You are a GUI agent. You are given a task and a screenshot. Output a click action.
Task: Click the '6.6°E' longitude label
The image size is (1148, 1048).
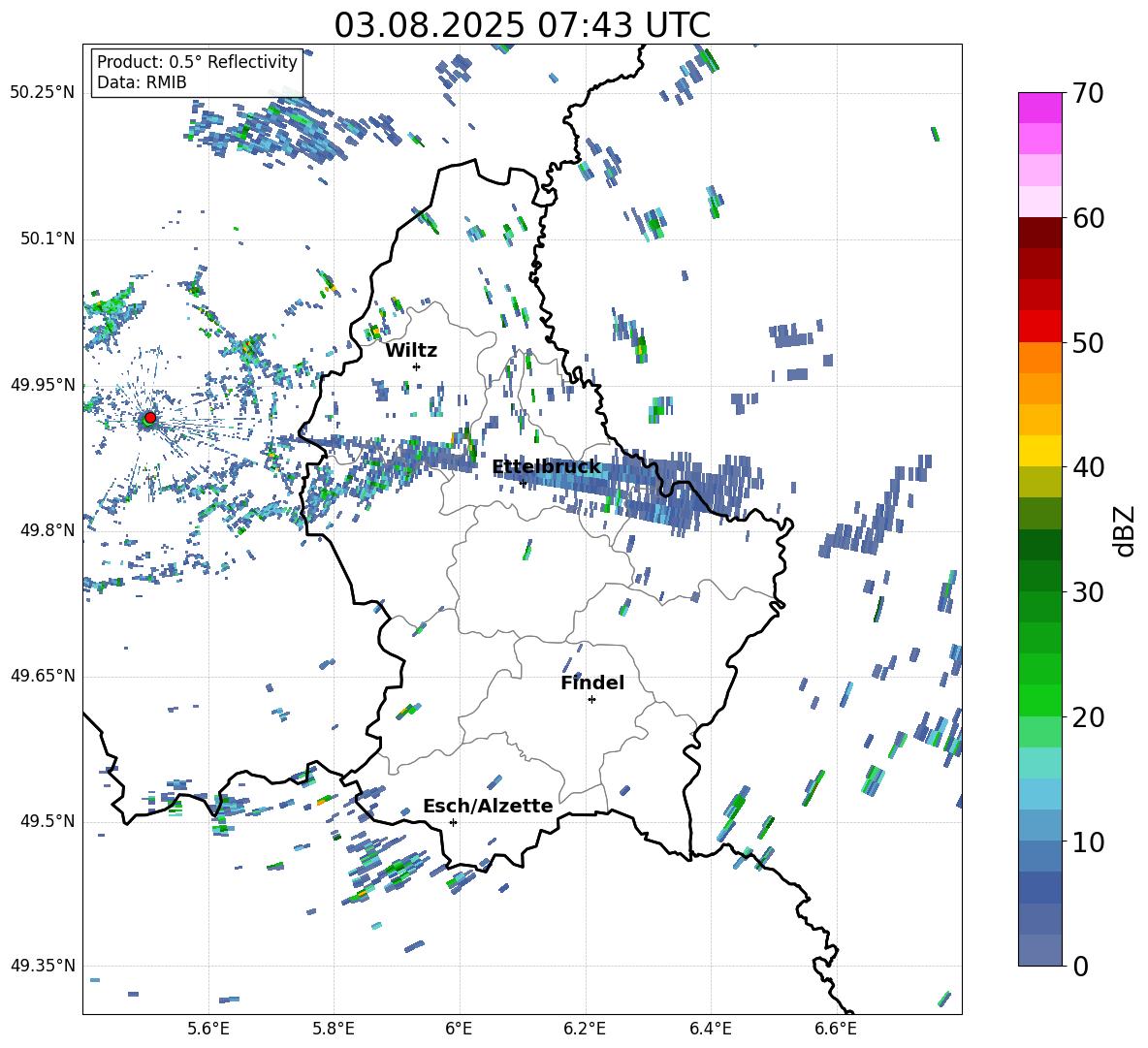pyautogui.click(x=836, y=1029)
